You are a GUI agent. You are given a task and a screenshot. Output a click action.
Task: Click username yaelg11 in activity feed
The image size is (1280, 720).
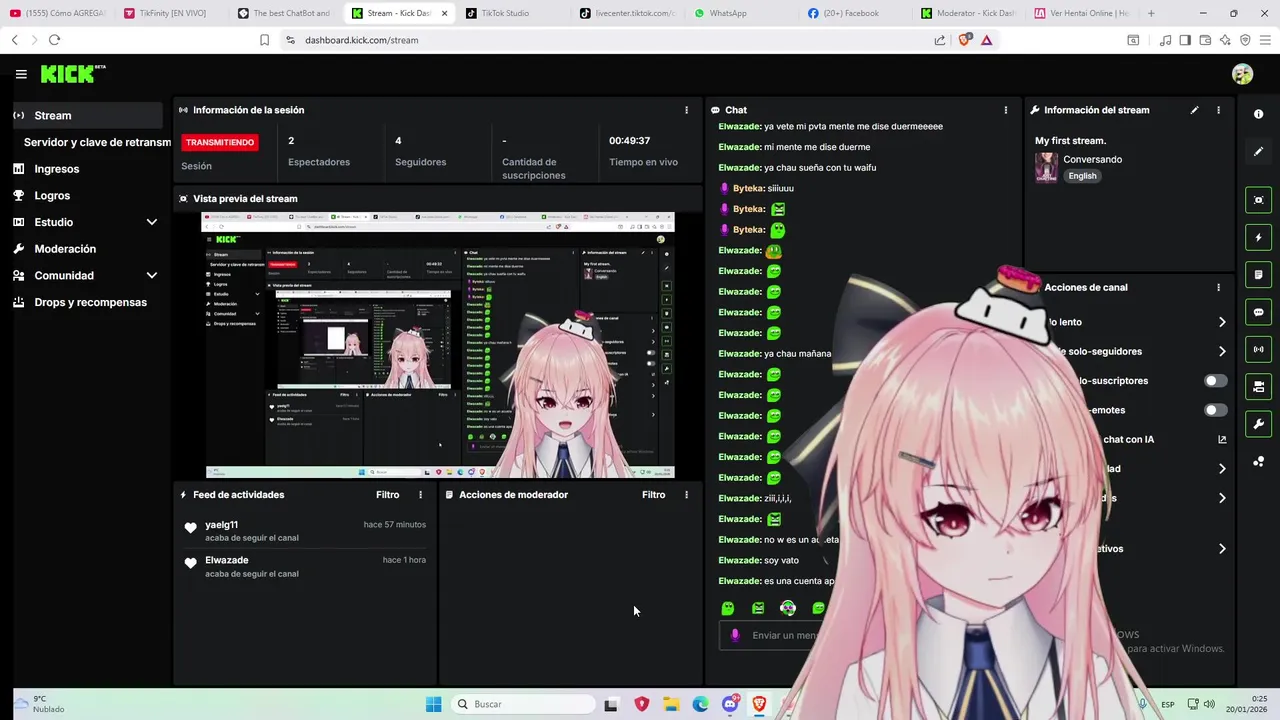pyautogui.click(x=221, y=525)
